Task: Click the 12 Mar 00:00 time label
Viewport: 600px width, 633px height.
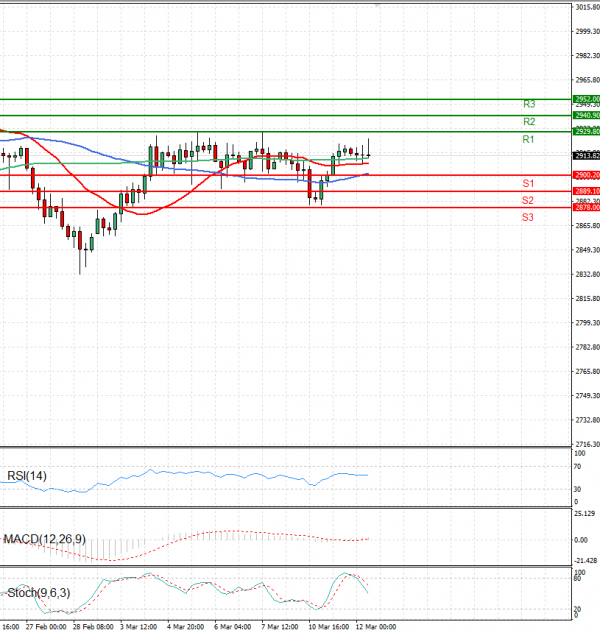Action: click(x=376, y=627)
